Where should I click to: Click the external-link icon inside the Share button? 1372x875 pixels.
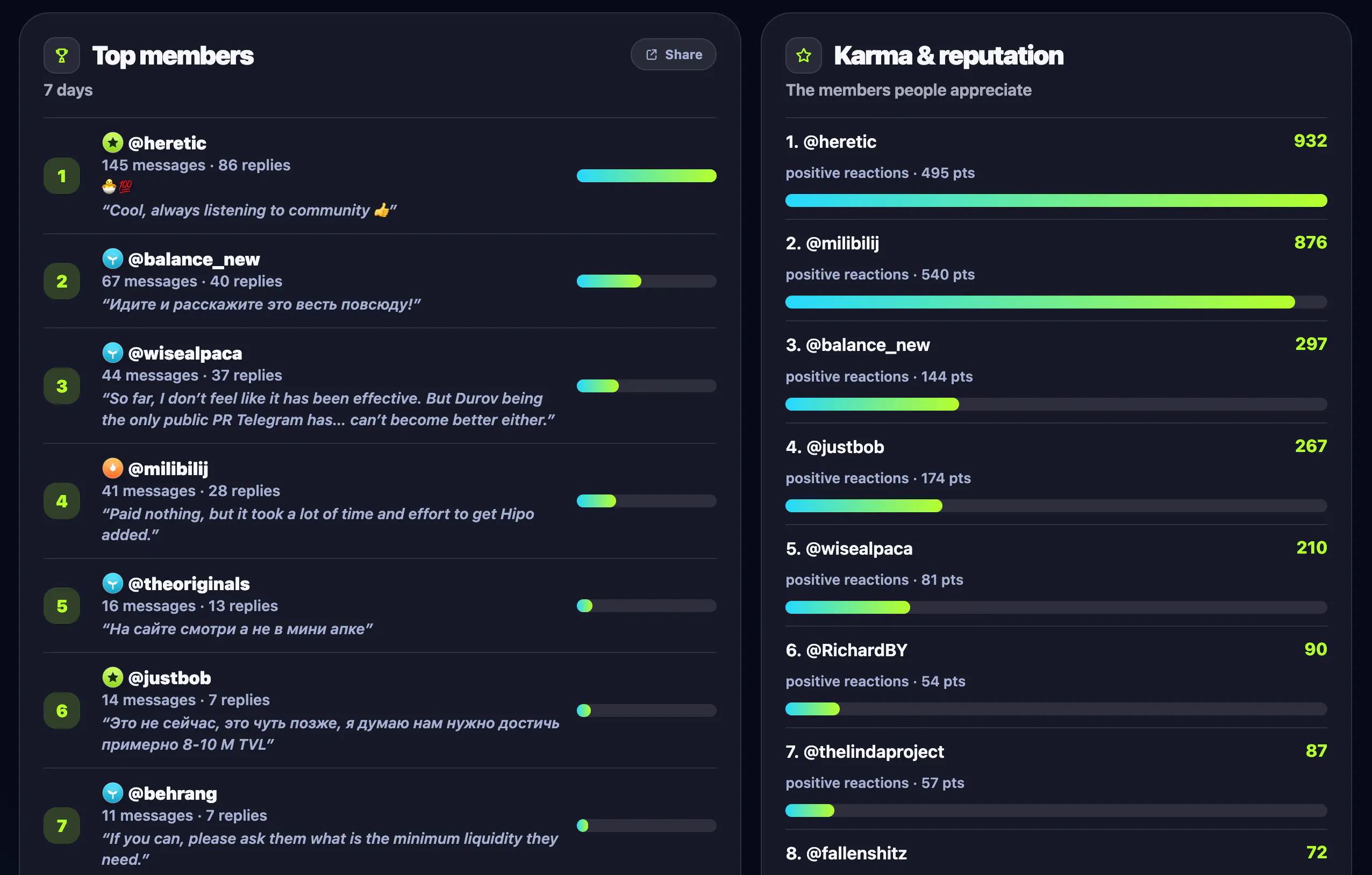pyautogui.click(x=651, y=55)
